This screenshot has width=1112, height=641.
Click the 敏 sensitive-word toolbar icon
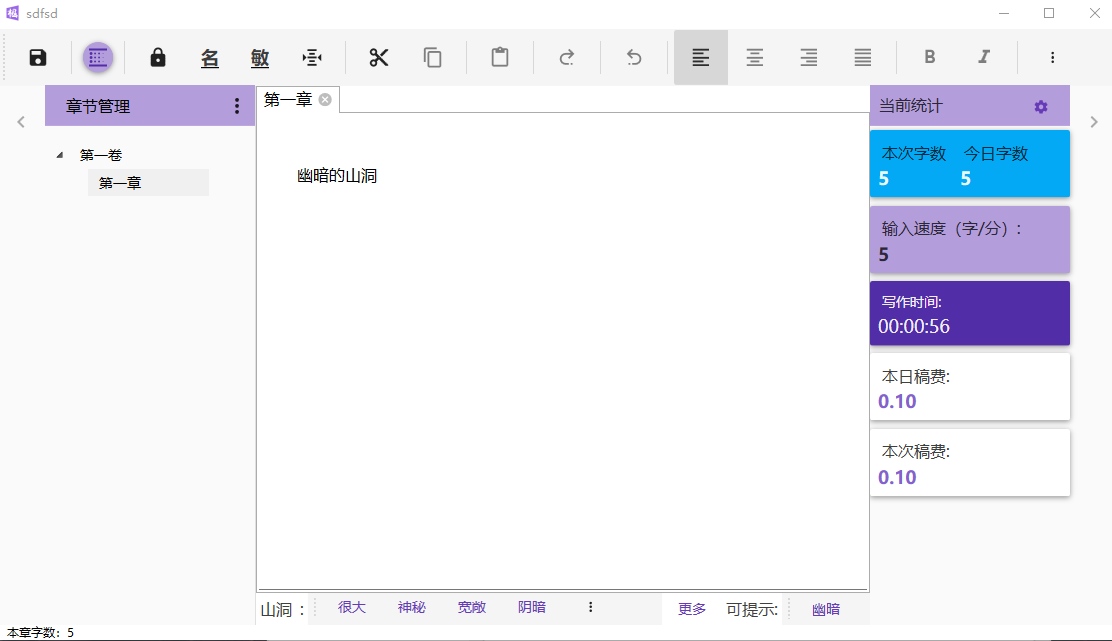[x=260, y=58]
